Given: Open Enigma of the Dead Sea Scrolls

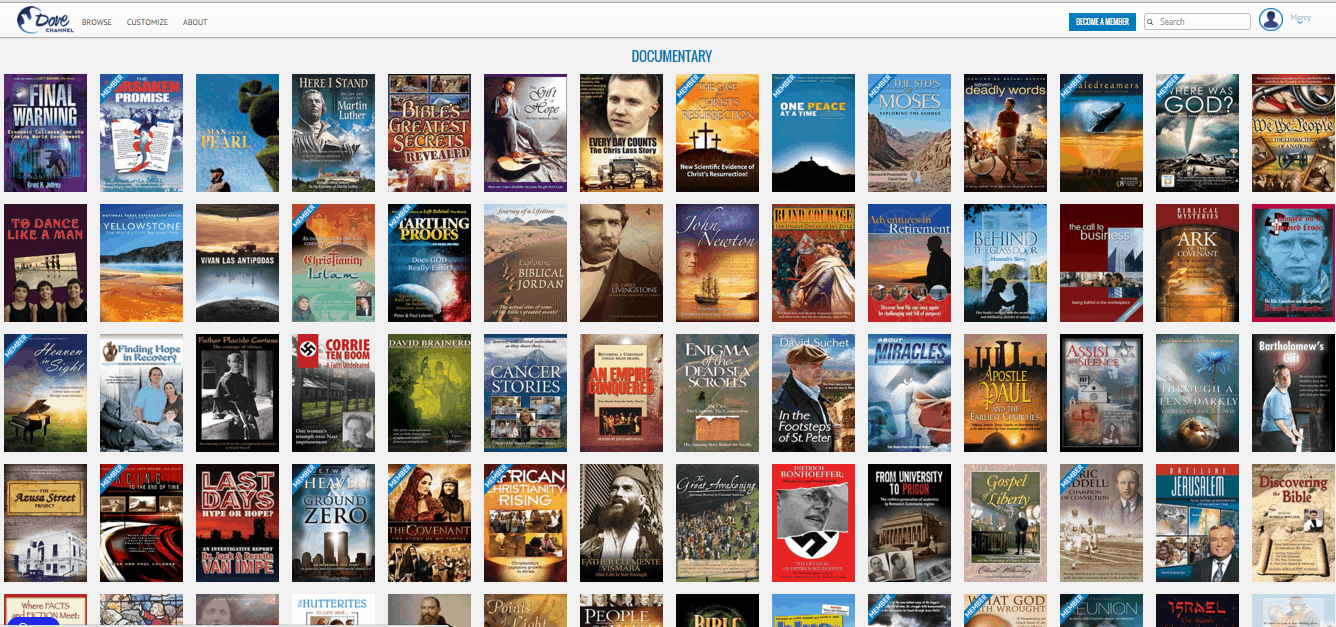Looking at the screenshot, I should tap(717, 393).
